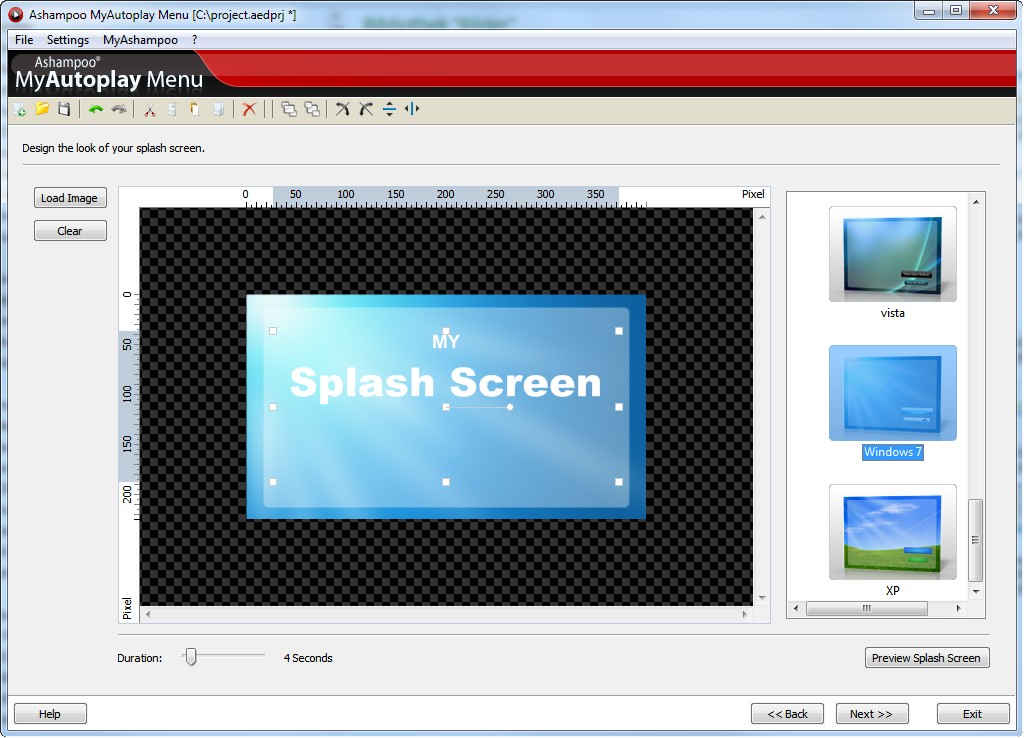
Task: Select the 'Splash Screen' text on canvas
Action: pos(445,382)
